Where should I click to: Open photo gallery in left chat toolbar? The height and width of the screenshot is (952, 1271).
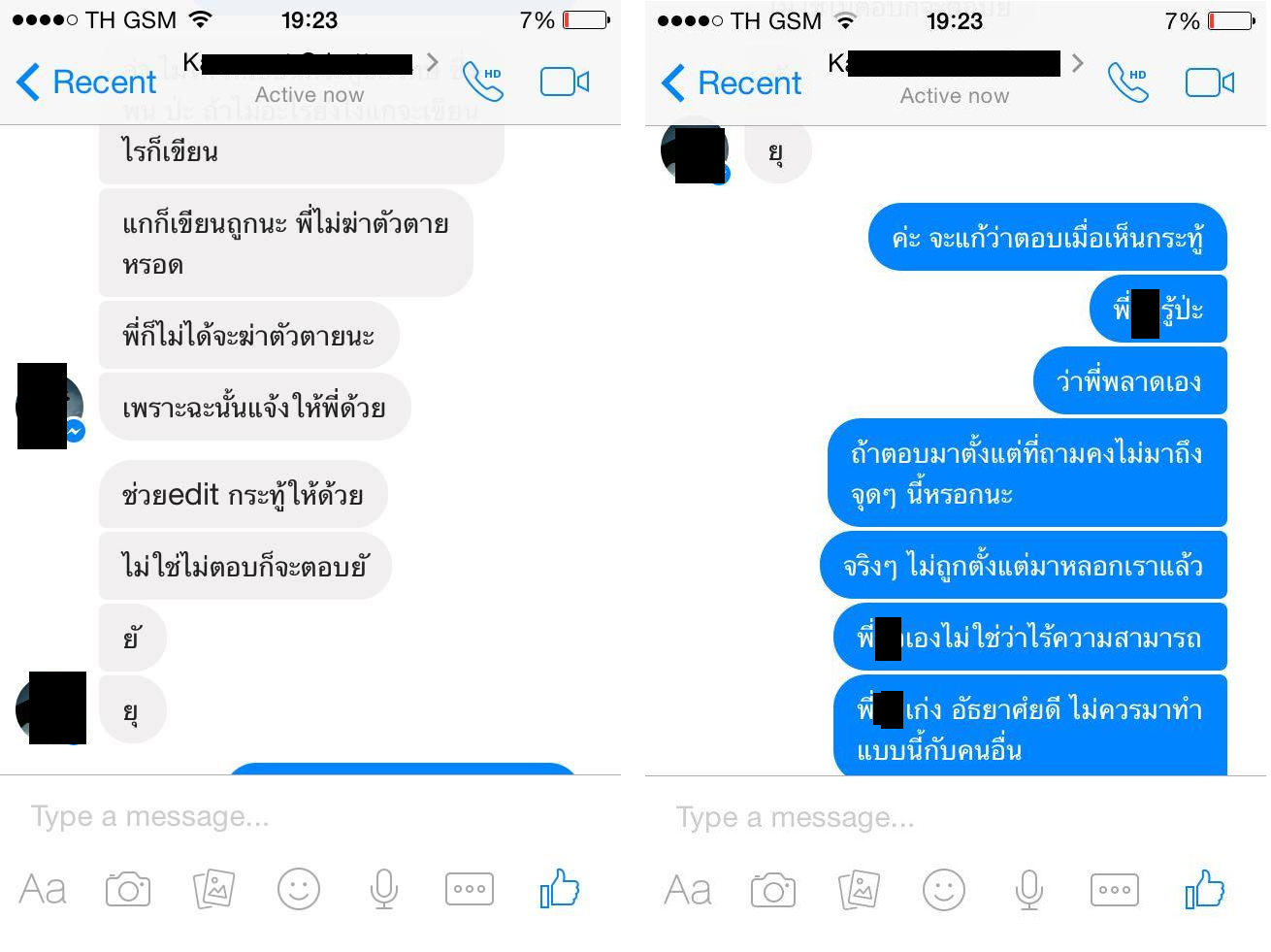tap(213, 888)
